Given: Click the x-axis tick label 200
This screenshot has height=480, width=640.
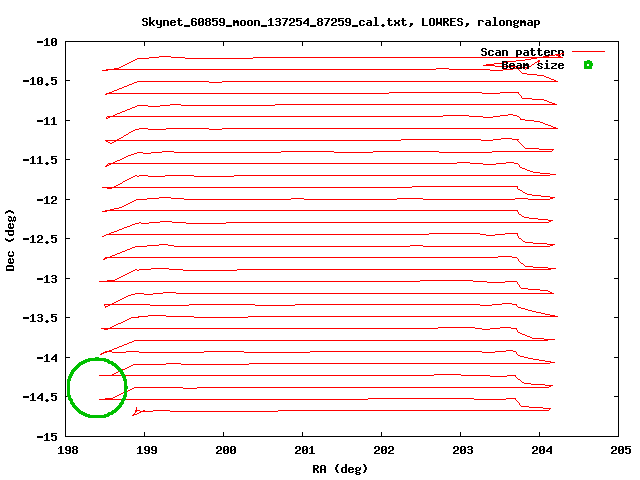Looking at the screenshot, I should point(226,450).
